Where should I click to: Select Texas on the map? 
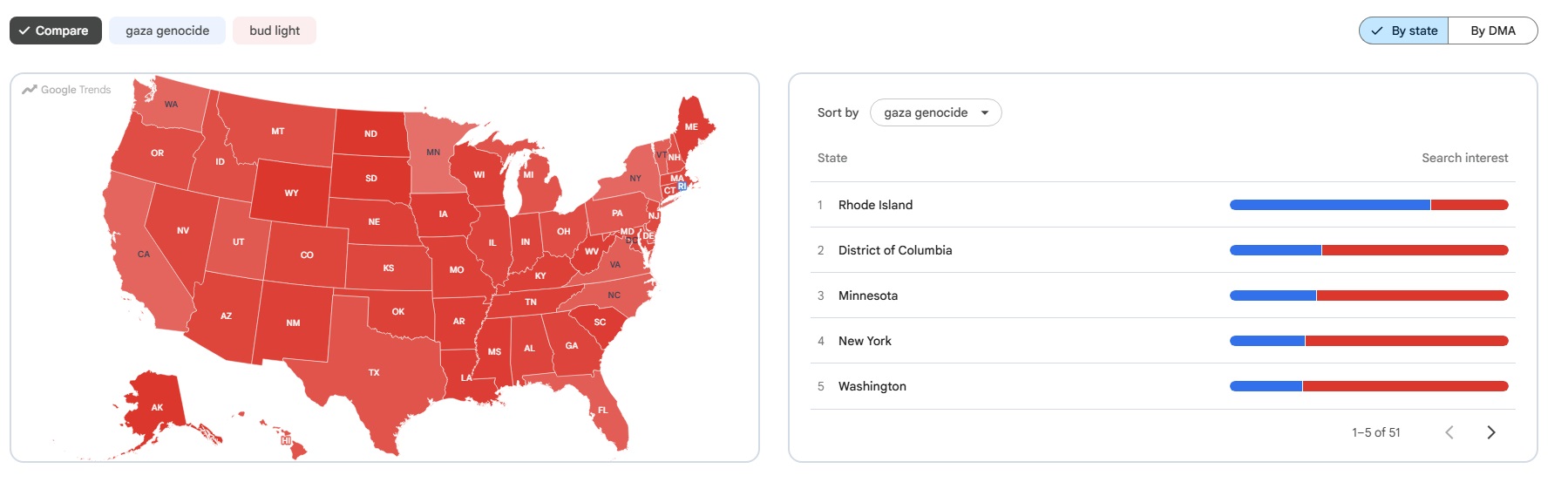(375, 372)
